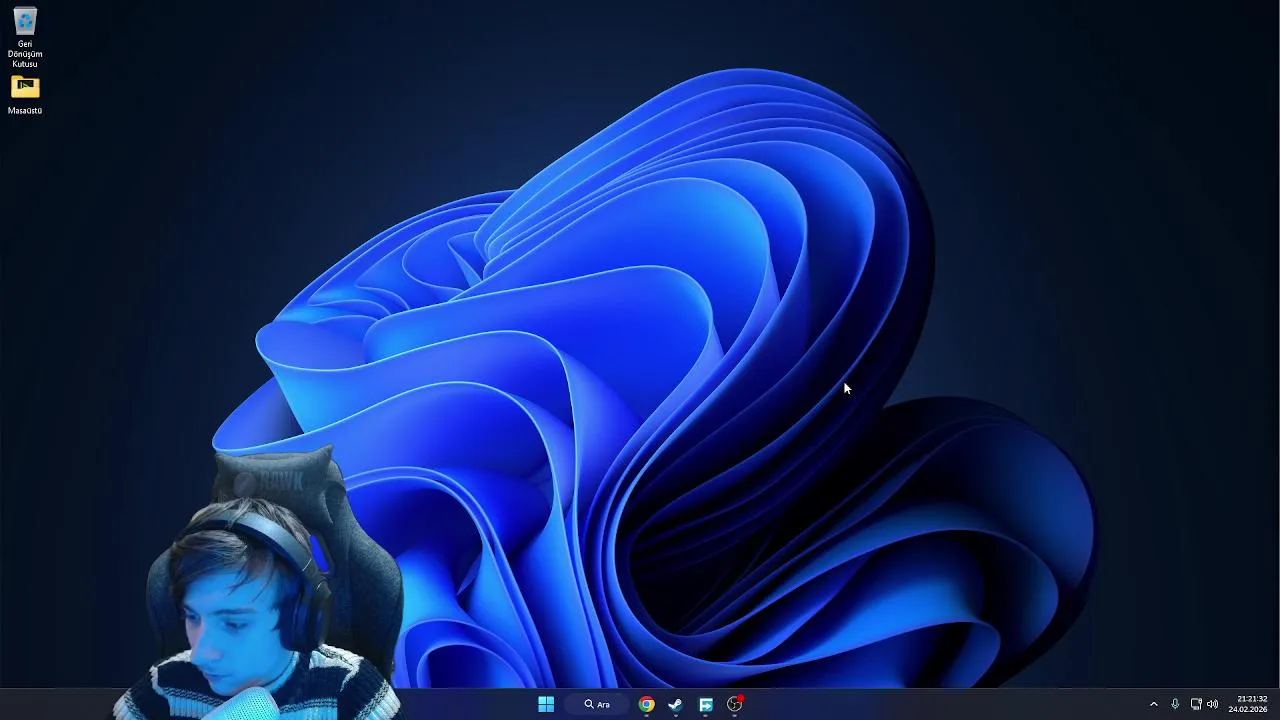The width and height of the screenshot is (1280, 720).
Task: Open the volume speaker icon
Action: pos(1213,704)
